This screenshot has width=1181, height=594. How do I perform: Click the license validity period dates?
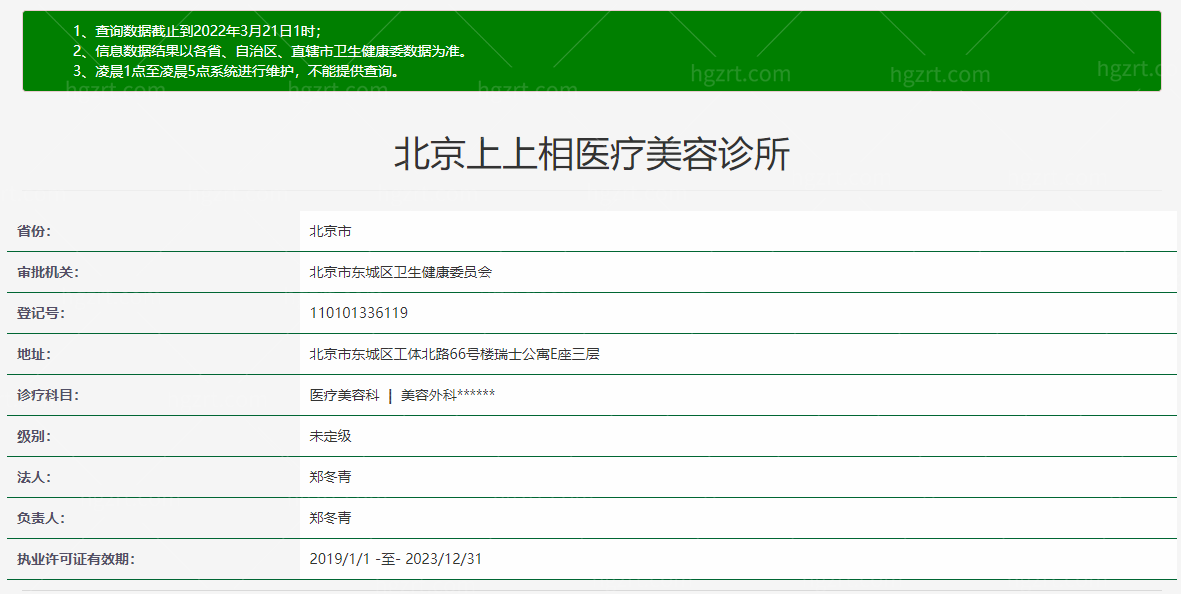pyautogui.click(x=394, y=558)
